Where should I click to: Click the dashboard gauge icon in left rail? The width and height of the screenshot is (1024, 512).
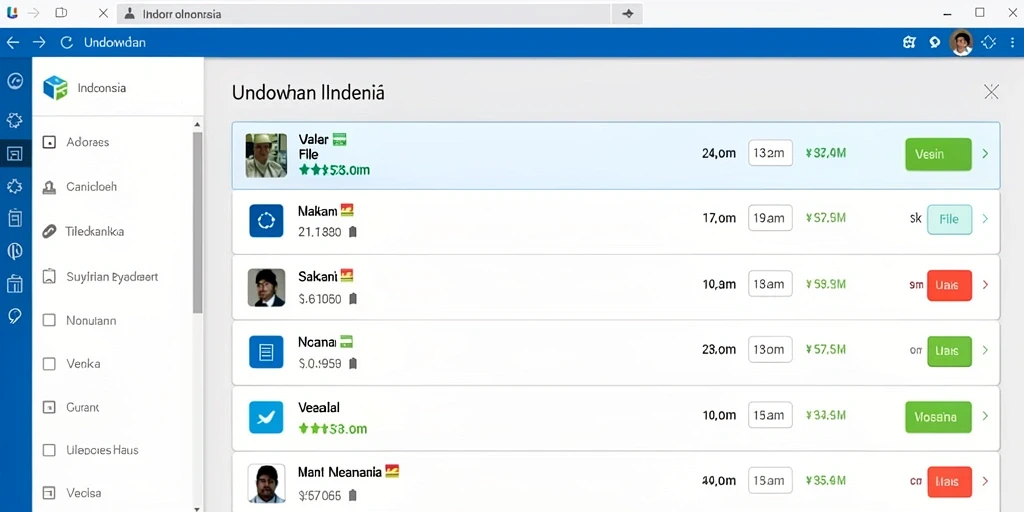pyautogui.click(x=15, y=81)
